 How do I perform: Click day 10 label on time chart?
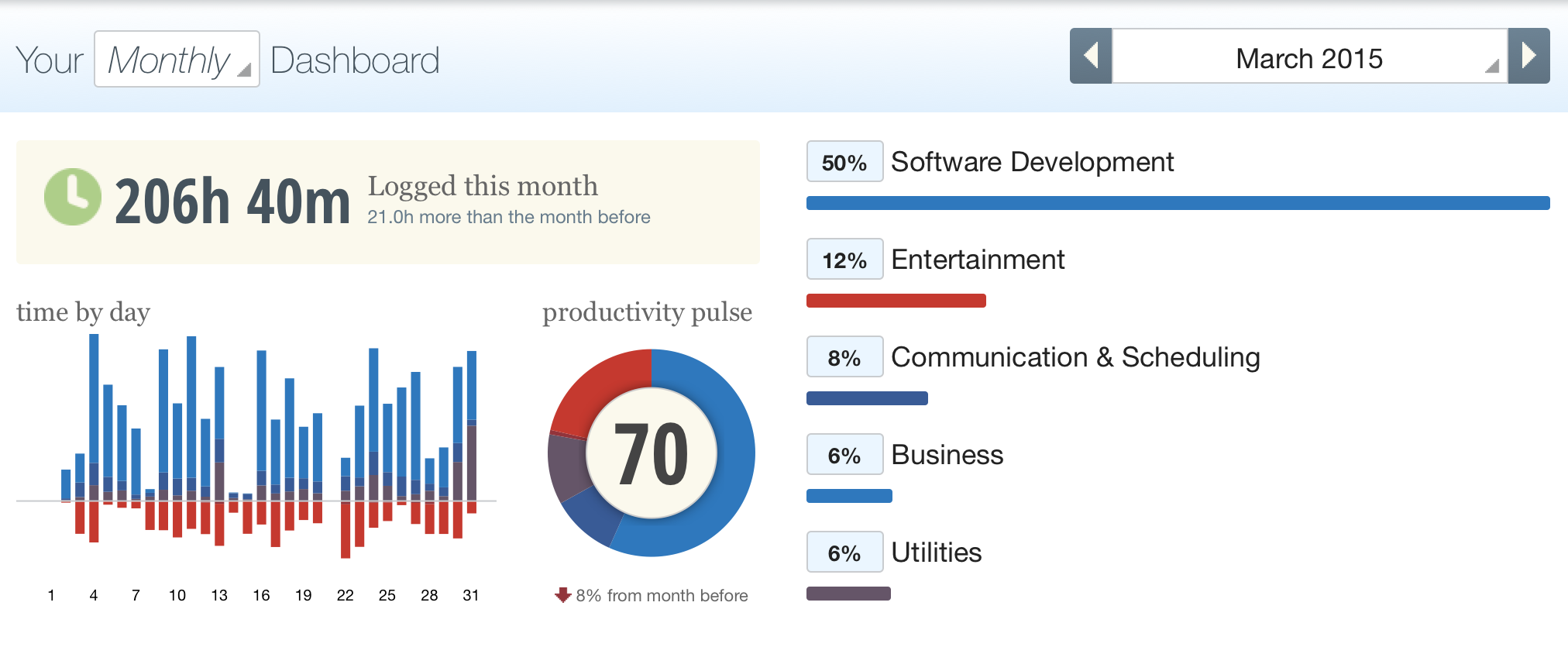click(177, 595)
